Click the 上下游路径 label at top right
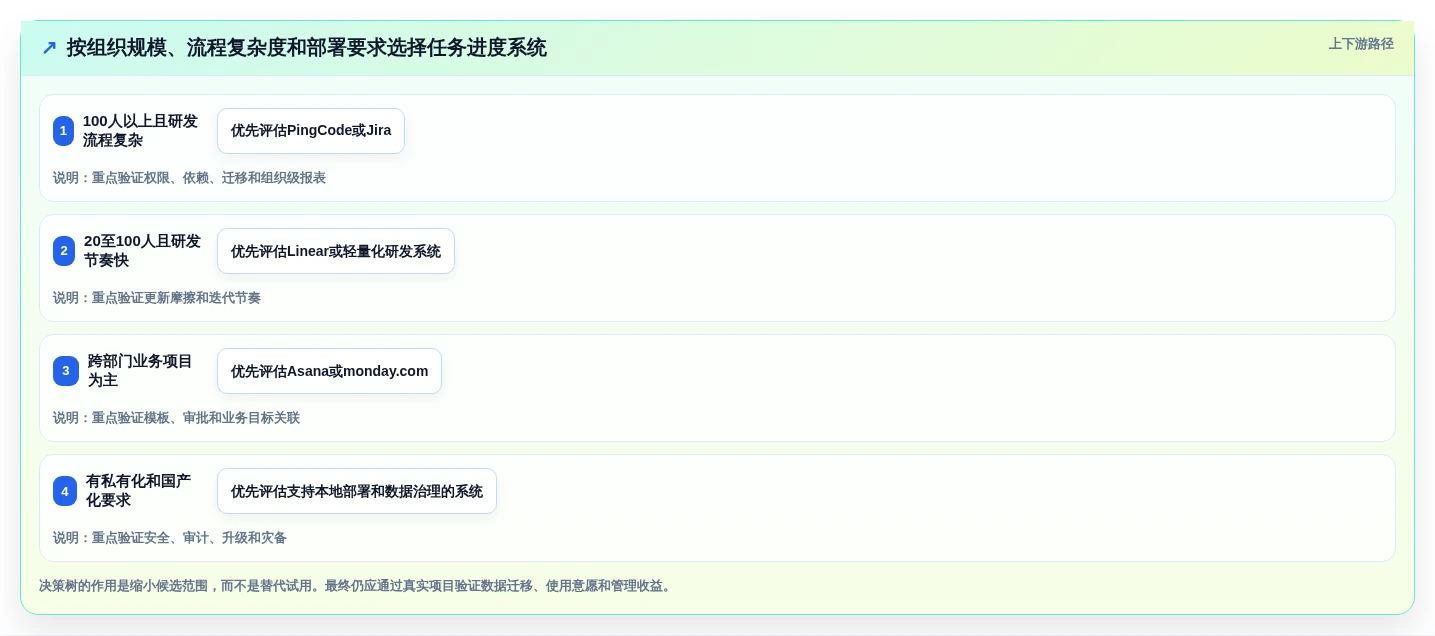The width and height of the screenshot is (1435, 636). point(1361,44)
